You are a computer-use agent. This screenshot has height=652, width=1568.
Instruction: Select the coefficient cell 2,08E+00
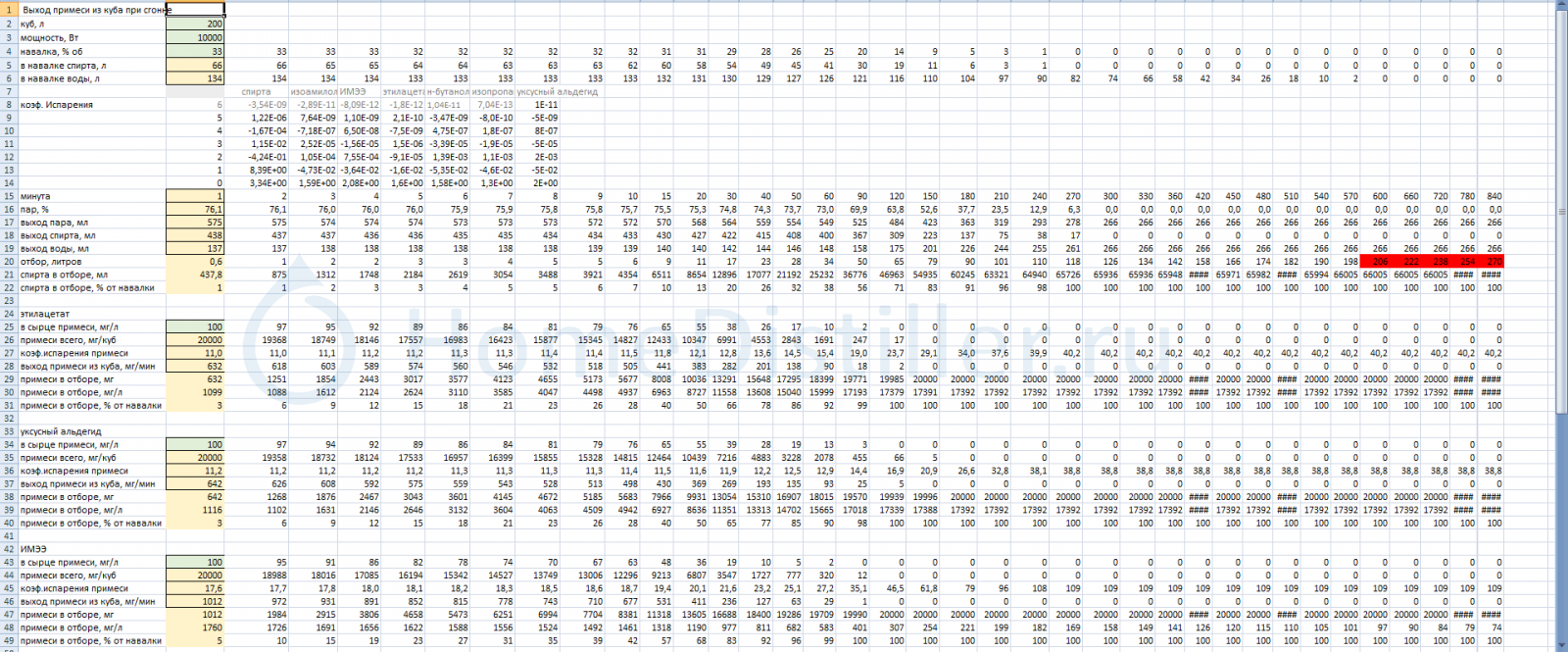pyautogui.click(x=359, y=182)
